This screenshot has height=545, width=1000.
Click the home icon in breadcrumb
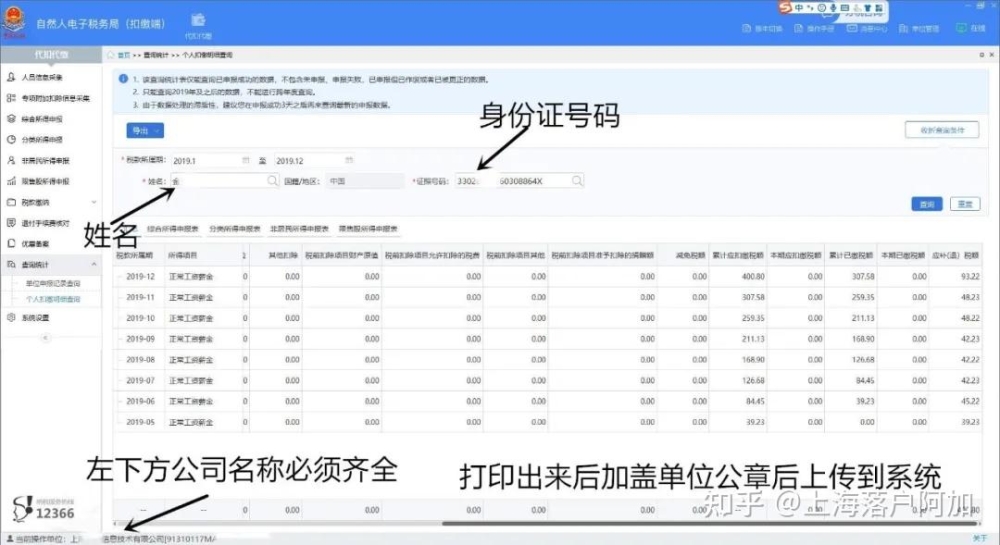[110, 55]
